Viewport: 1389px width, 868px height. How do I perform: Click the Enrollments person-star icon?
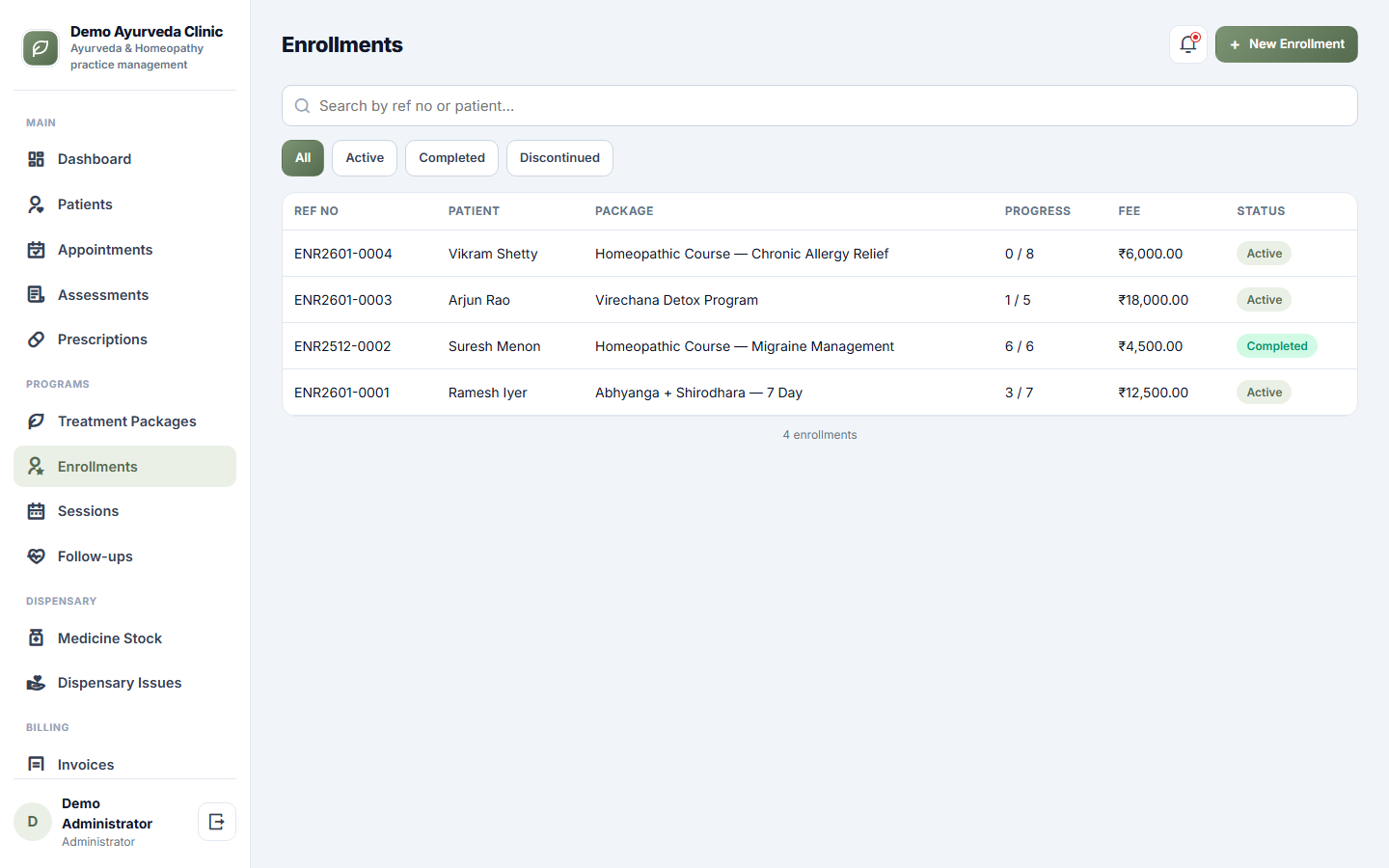(x=36, y=467)
